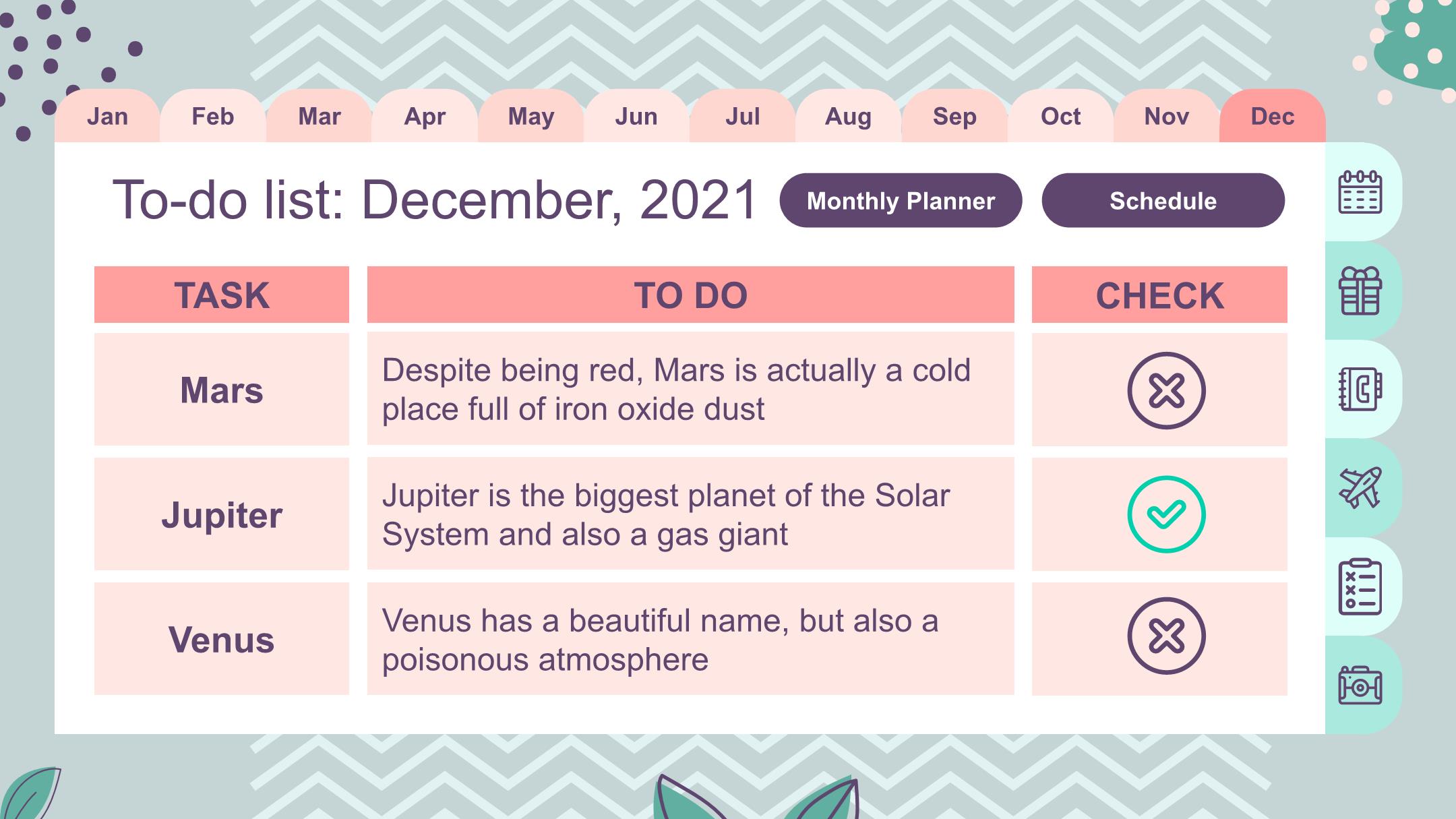Switch to the Jan tab
The image size is (1456, 819).
107,116
